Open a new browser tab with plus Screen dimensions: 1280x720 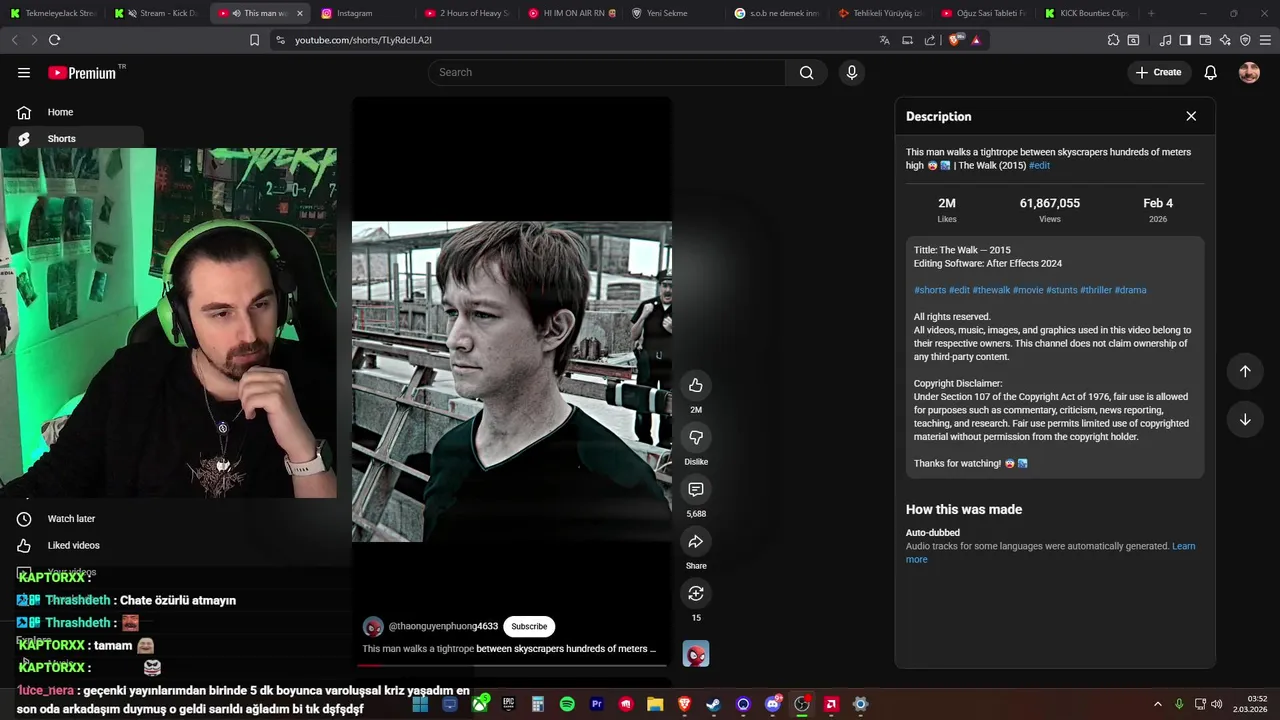[x=1151, y=13]
